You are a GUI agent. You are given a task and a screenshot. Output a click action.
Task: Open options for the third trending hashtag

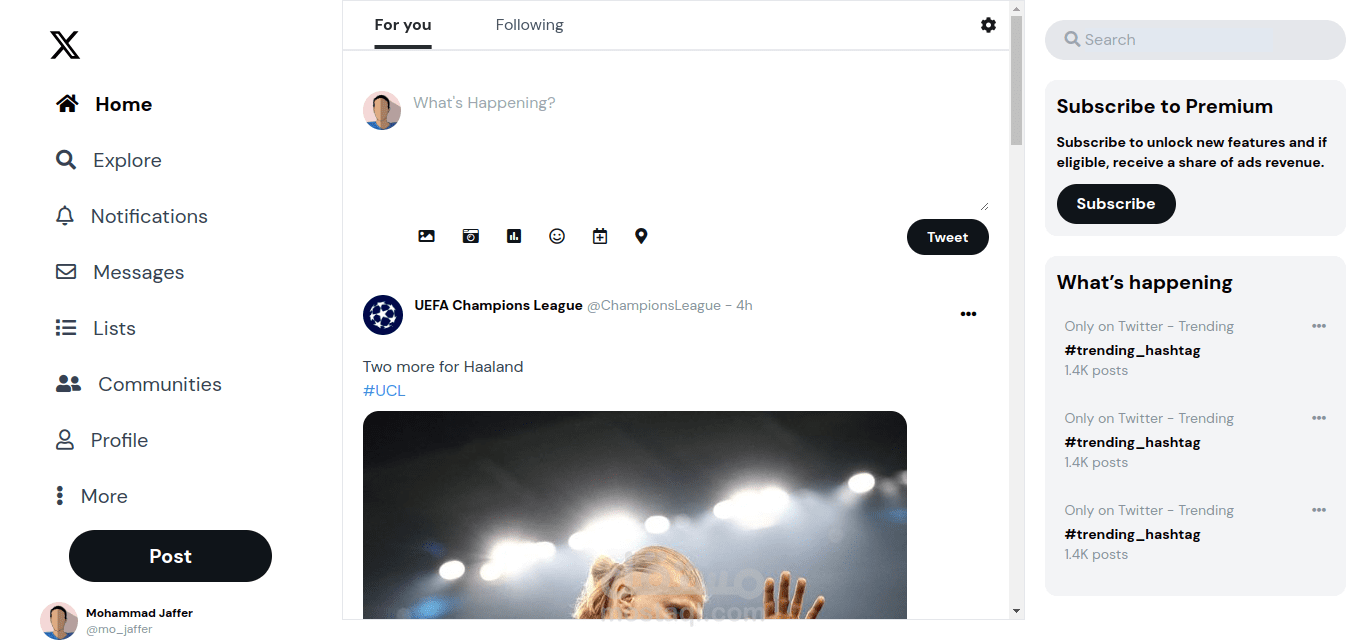[1319, 510]
